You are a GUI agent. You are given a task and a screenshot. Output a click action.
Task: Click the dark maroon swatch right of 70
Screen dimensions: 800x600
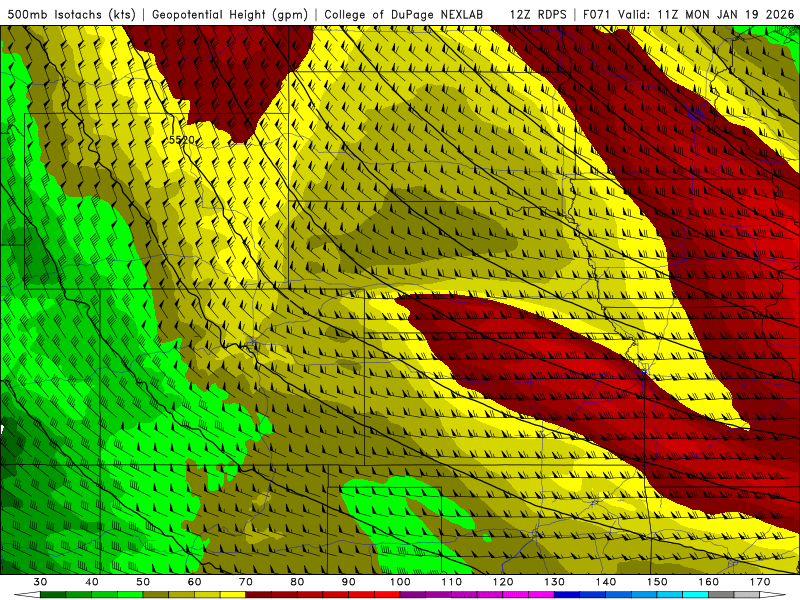(259, 595)
